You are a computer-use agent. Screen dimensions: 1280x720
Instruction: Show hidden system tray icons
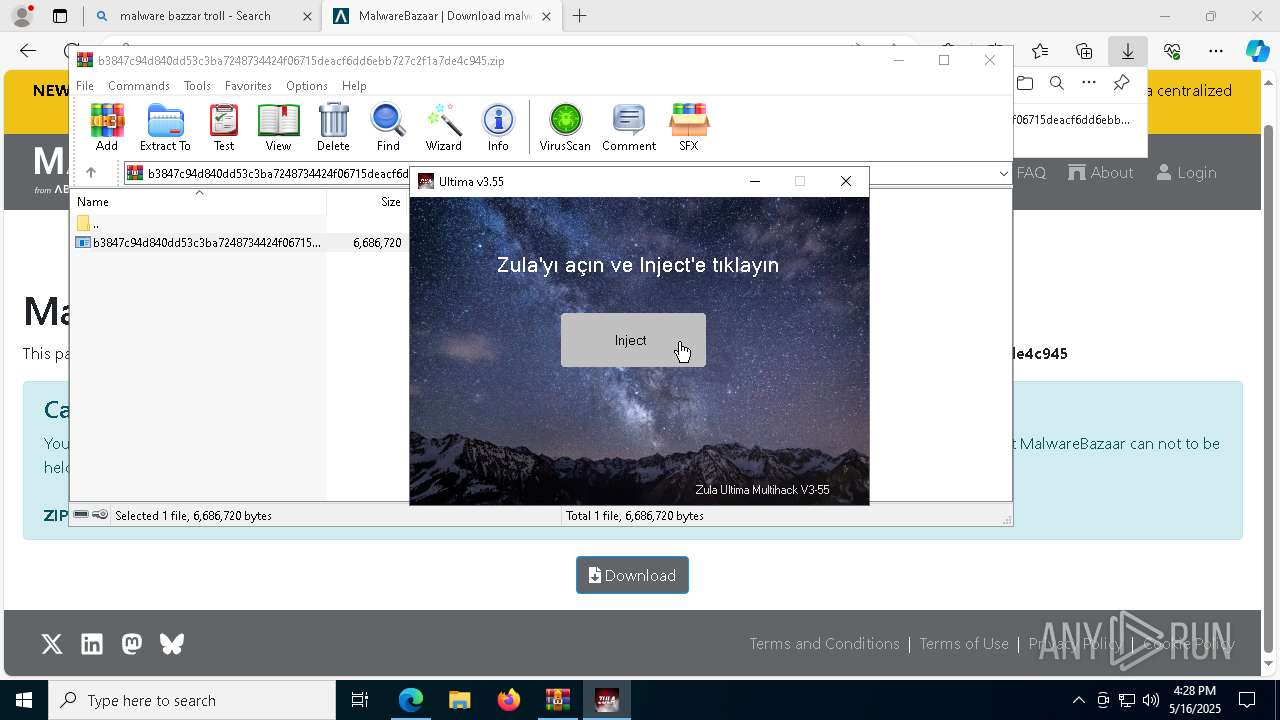click(1078, 700)
